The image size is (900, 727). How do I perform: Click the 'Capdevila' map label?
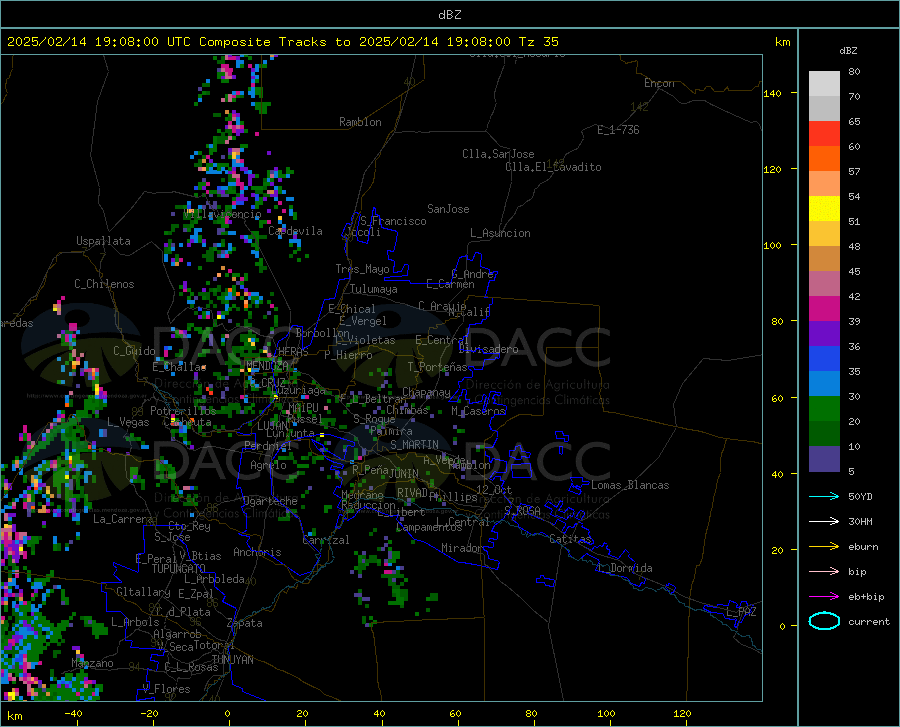point(295,231)
